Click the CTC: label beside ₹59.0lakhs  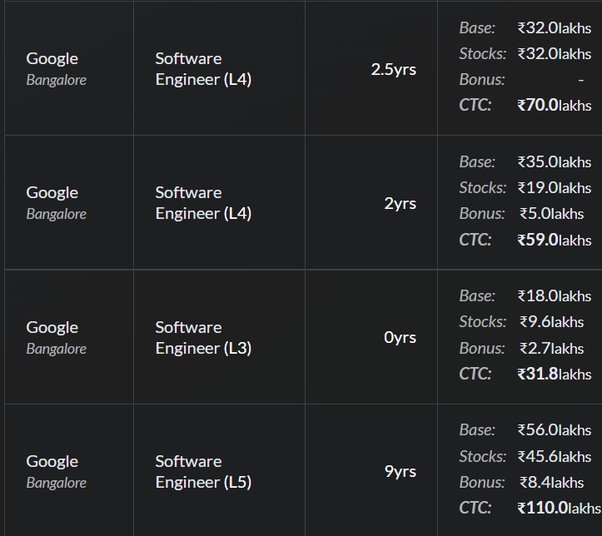pos(475,240)
